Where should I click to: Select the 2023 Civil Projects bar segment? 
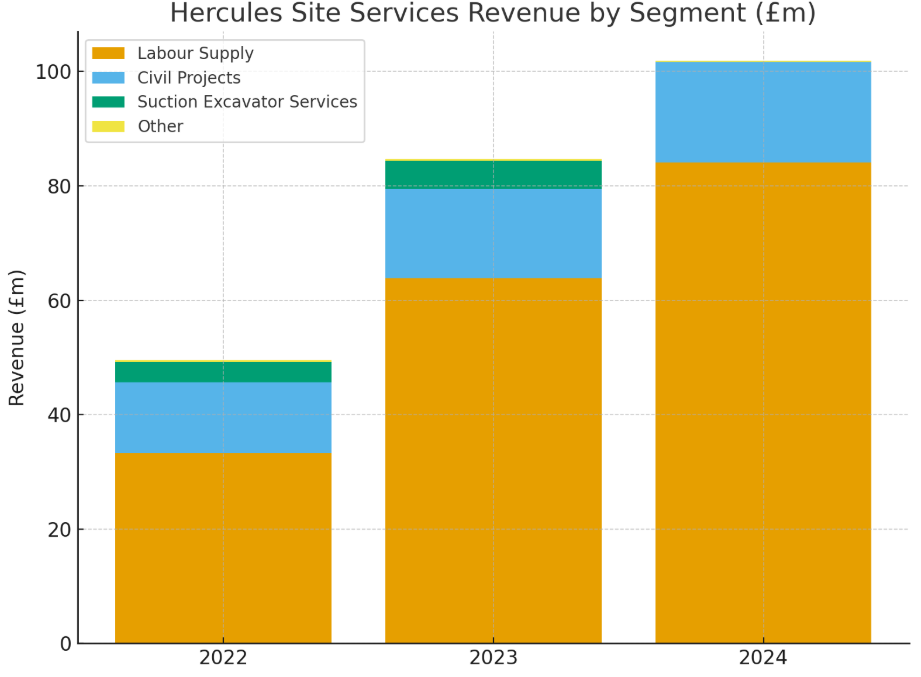[493, 233]
